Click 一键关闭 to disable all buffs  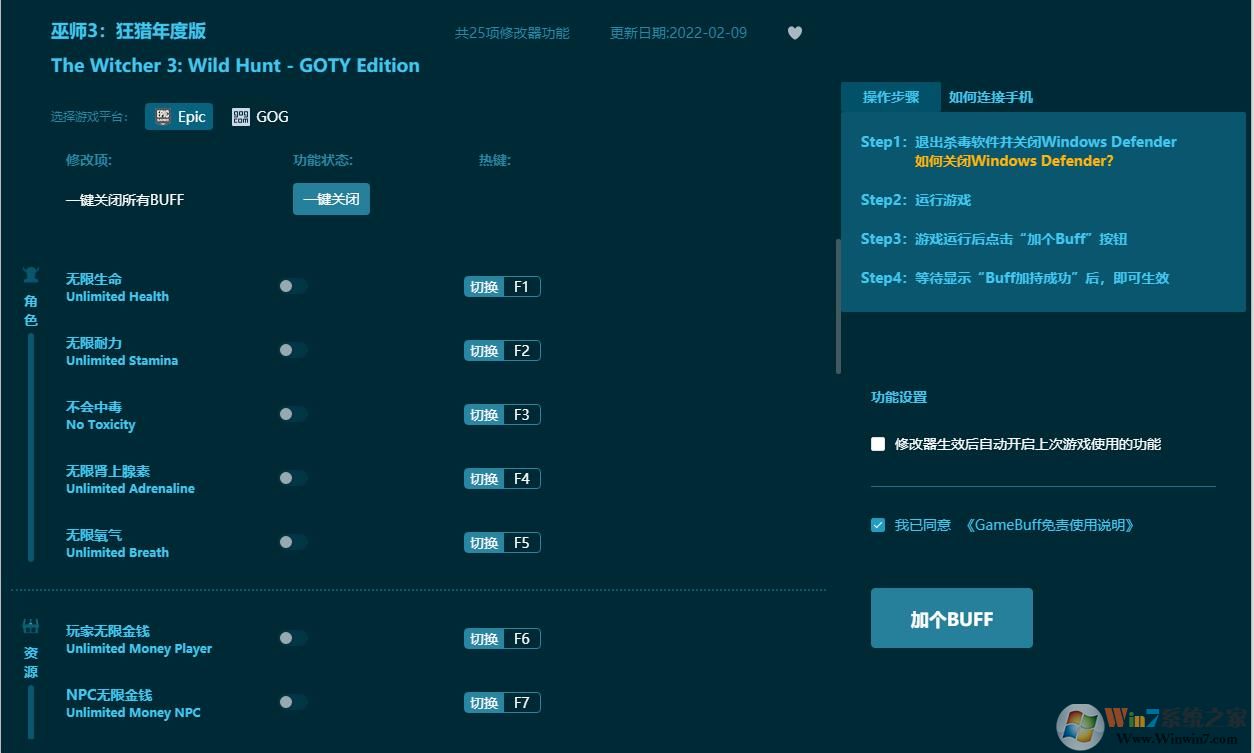click(x=331, y=199)
